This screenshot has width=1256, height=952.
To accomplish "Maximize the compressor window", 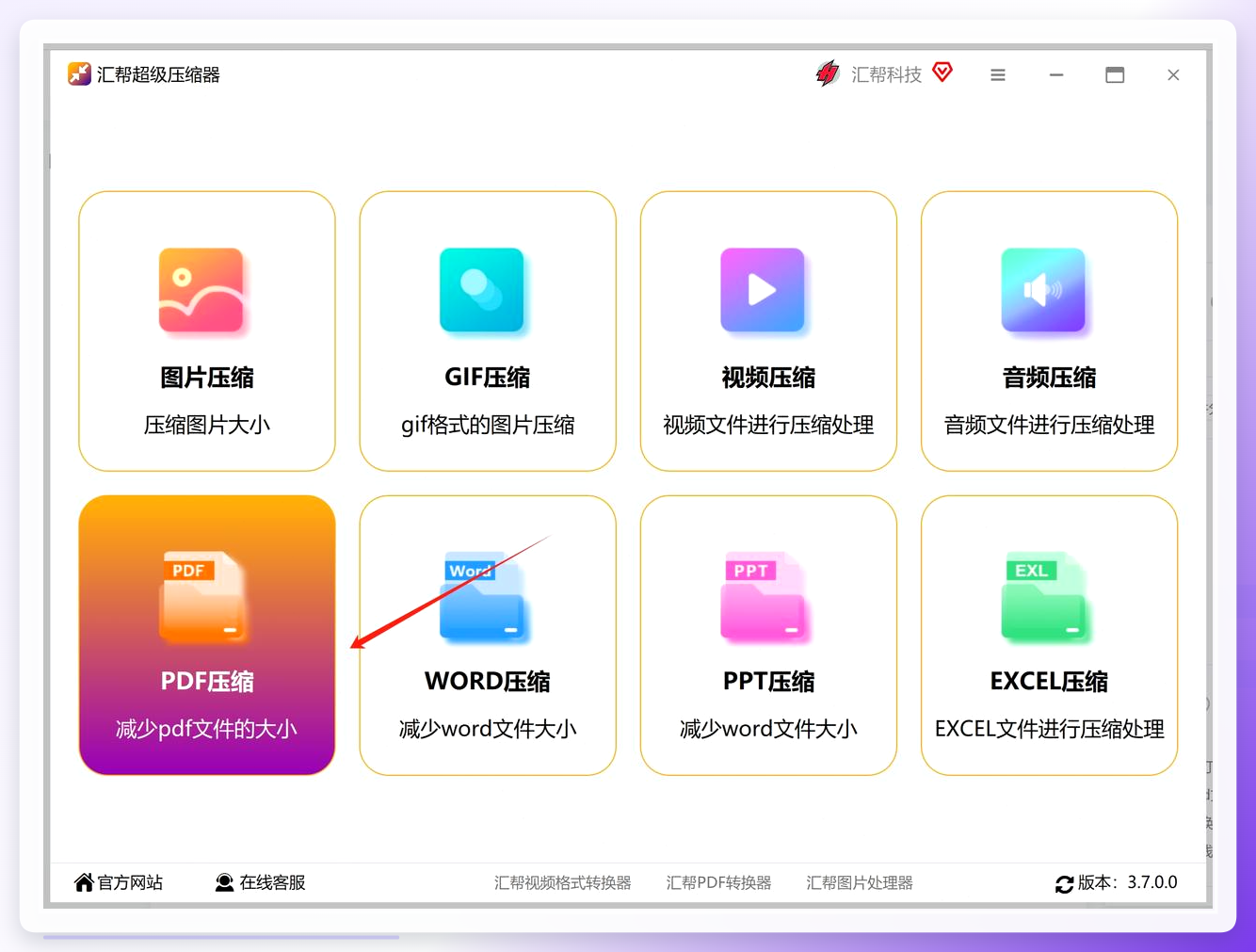I will point(1115,75).
